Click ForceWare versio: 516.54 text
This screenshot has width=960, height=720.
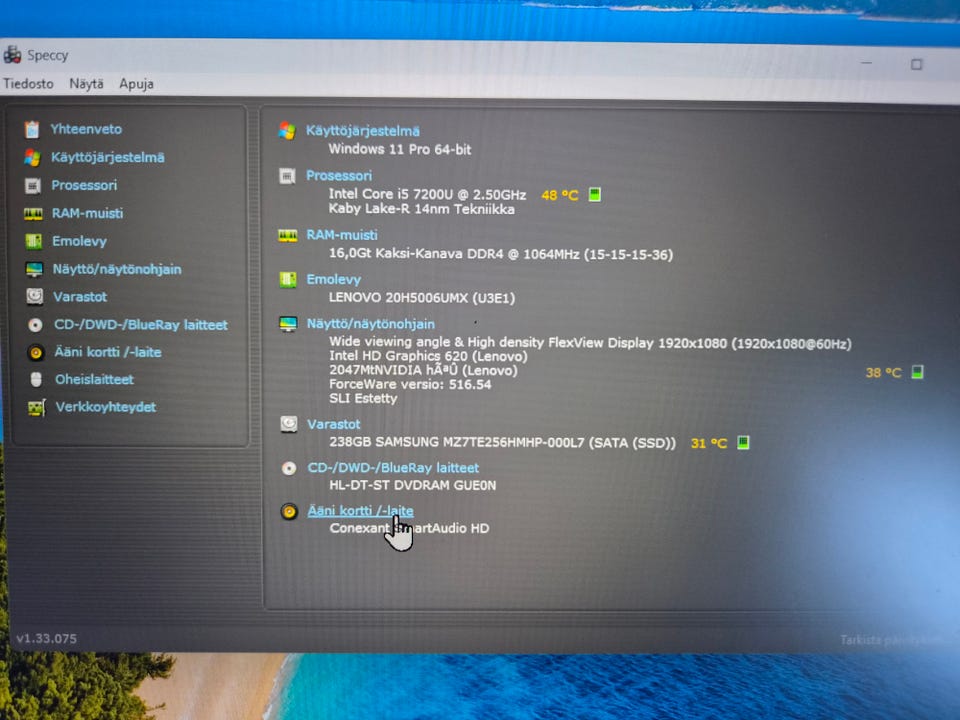410,384
